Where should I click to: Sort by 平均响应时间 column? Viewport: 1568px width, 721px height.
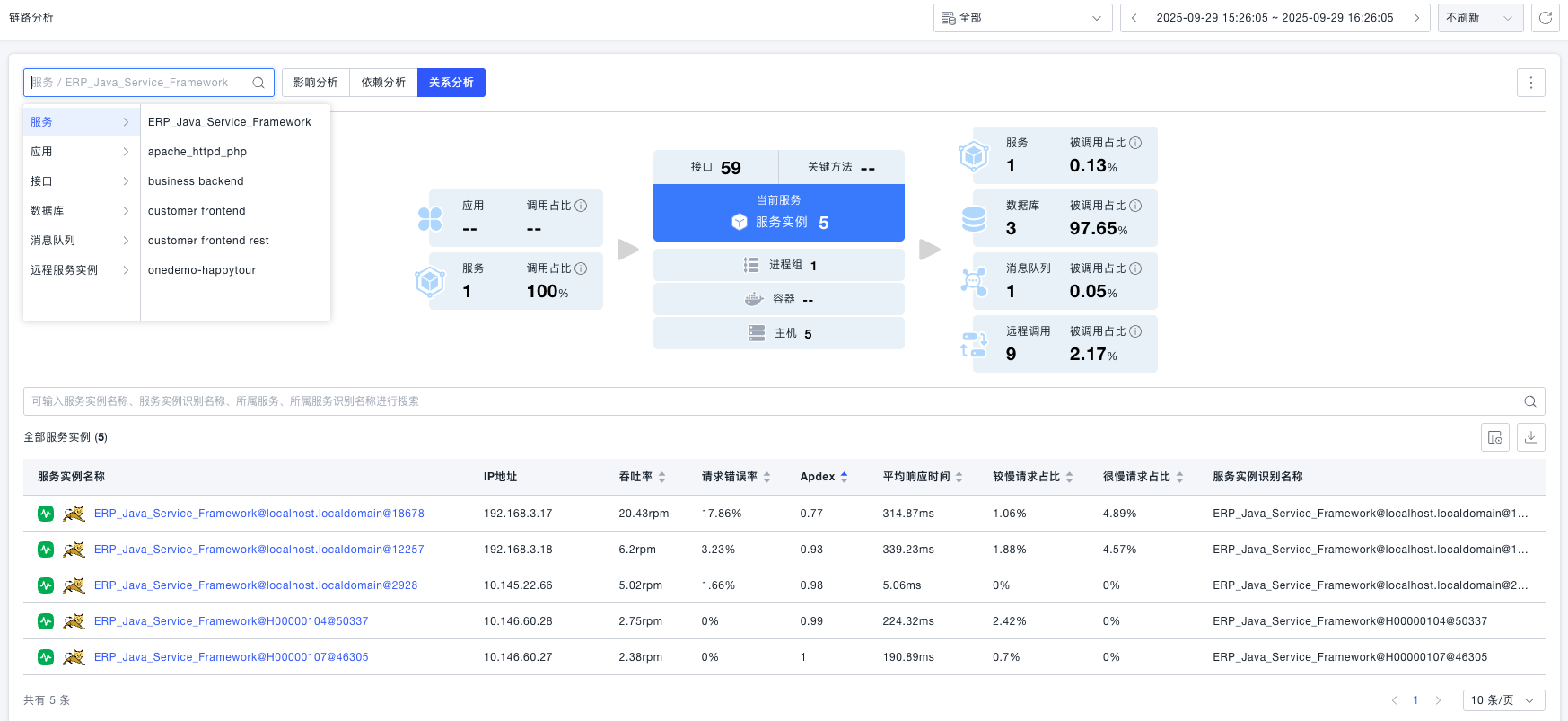[x=959, y=477]
